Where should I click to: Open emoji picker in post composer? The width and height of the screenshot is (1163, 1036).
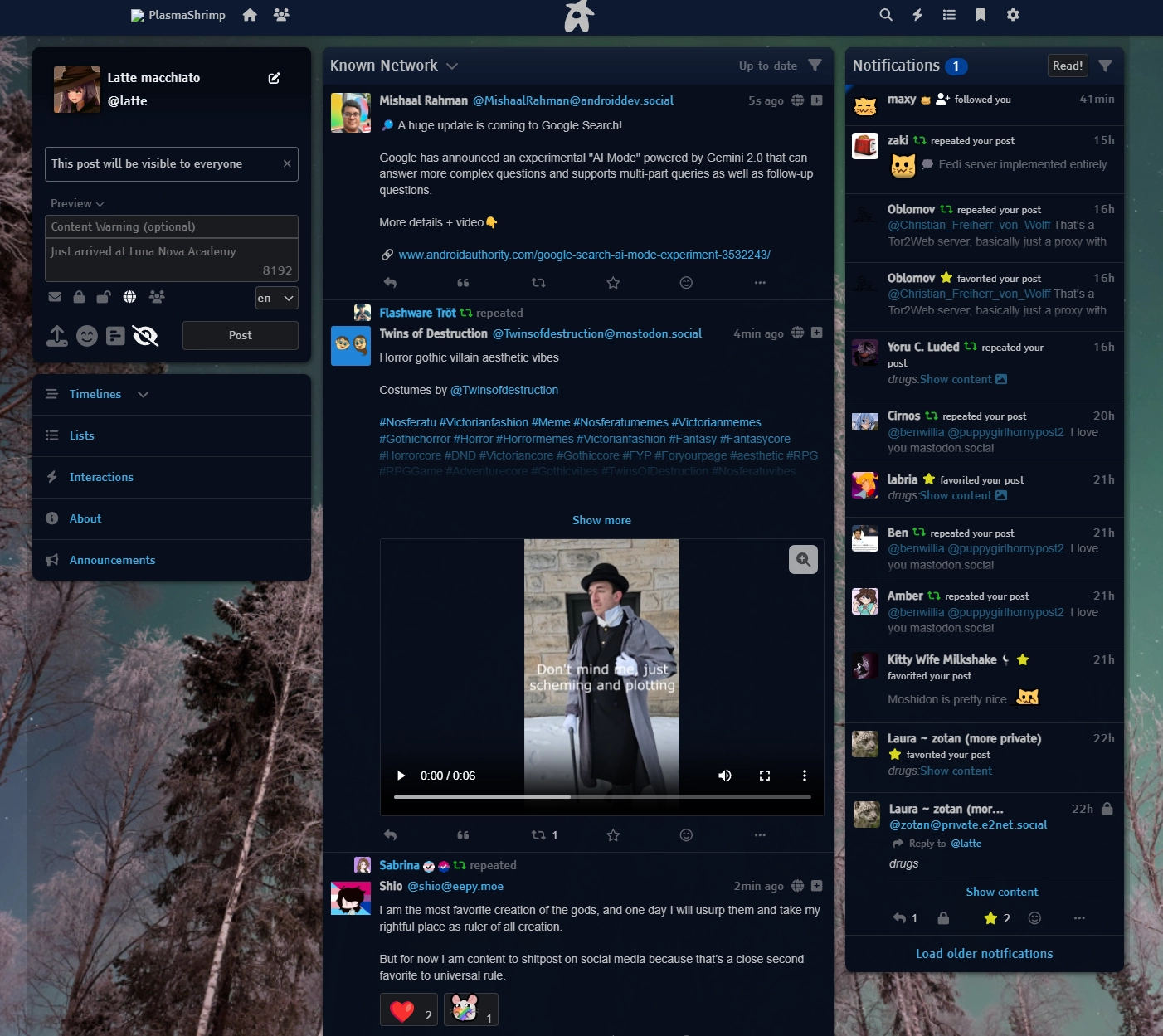pos(87,336)
